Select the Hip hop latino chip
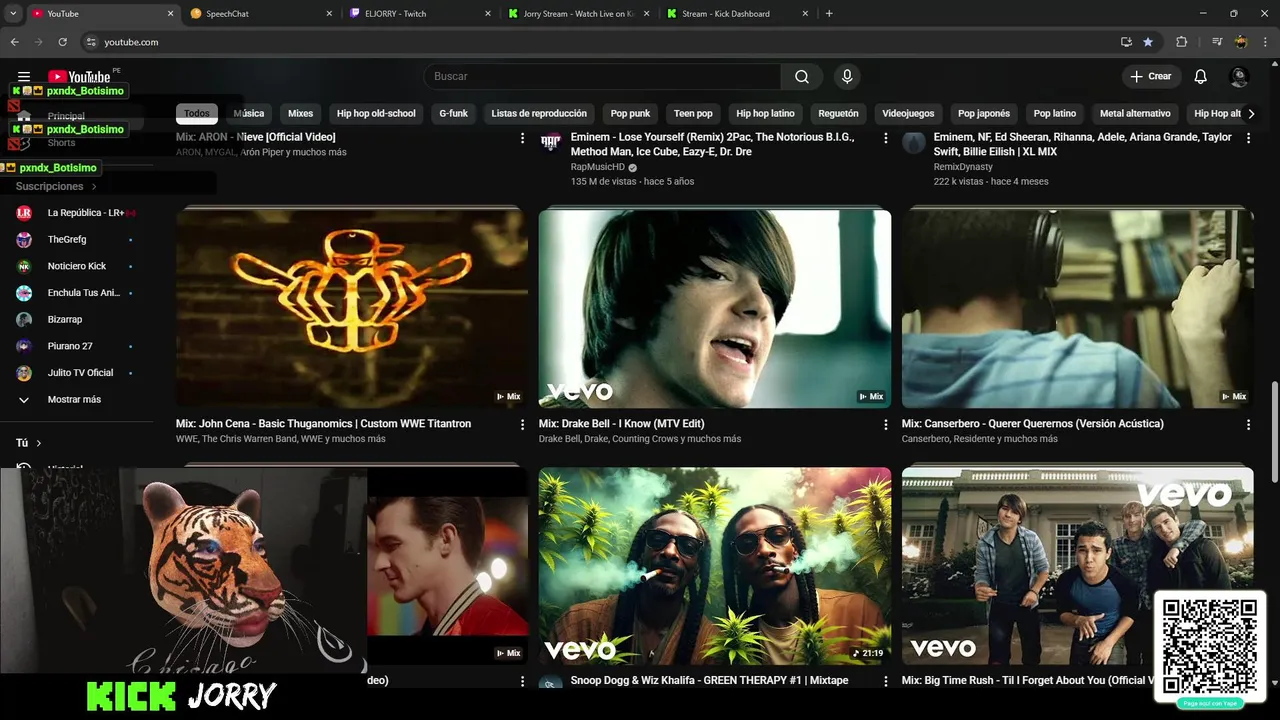Viewport: 1280px width, 720px height. click(x=765, y=114)
